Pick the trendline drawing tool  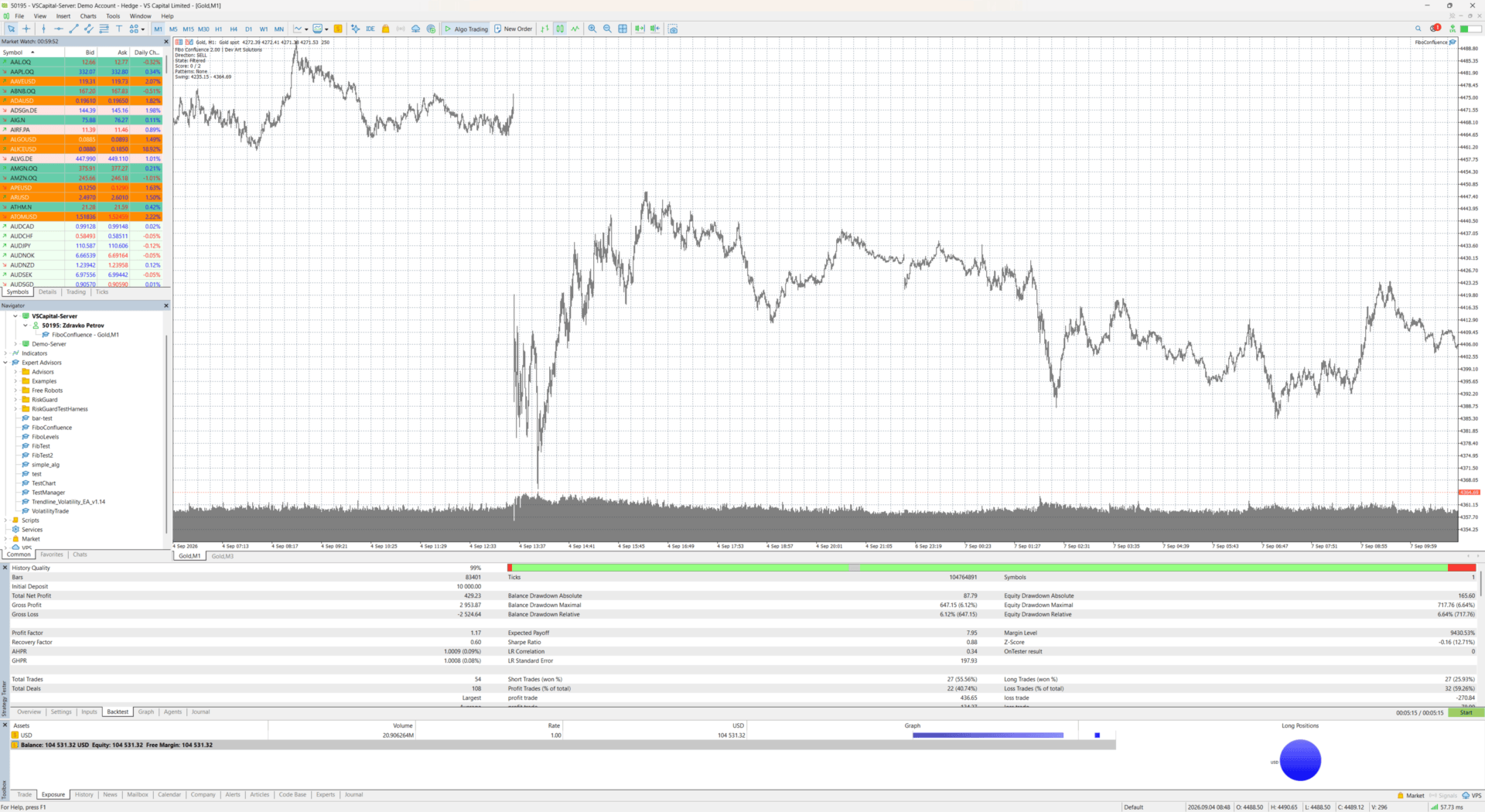[x=74, y=29]
